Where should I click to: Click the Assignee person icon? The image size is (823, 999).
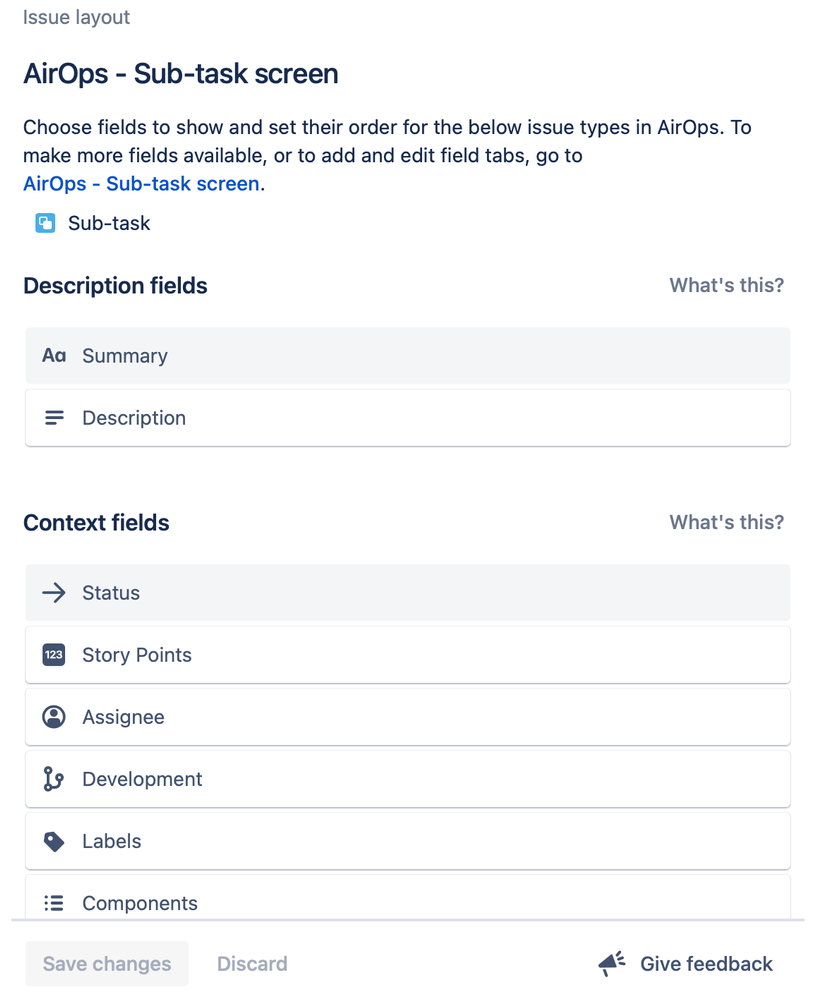coord(54,717)
